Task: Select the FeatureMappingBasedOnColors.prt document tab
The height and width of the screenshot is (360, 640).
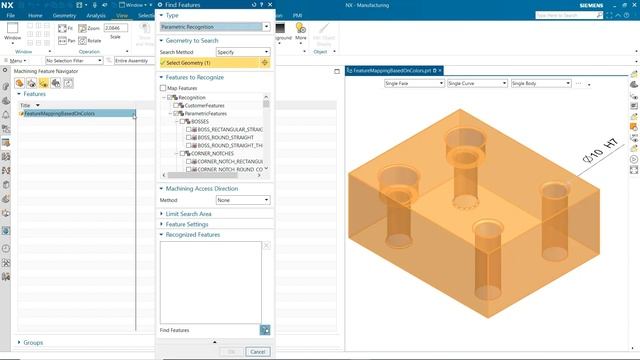Action: [x=394, y=71]
